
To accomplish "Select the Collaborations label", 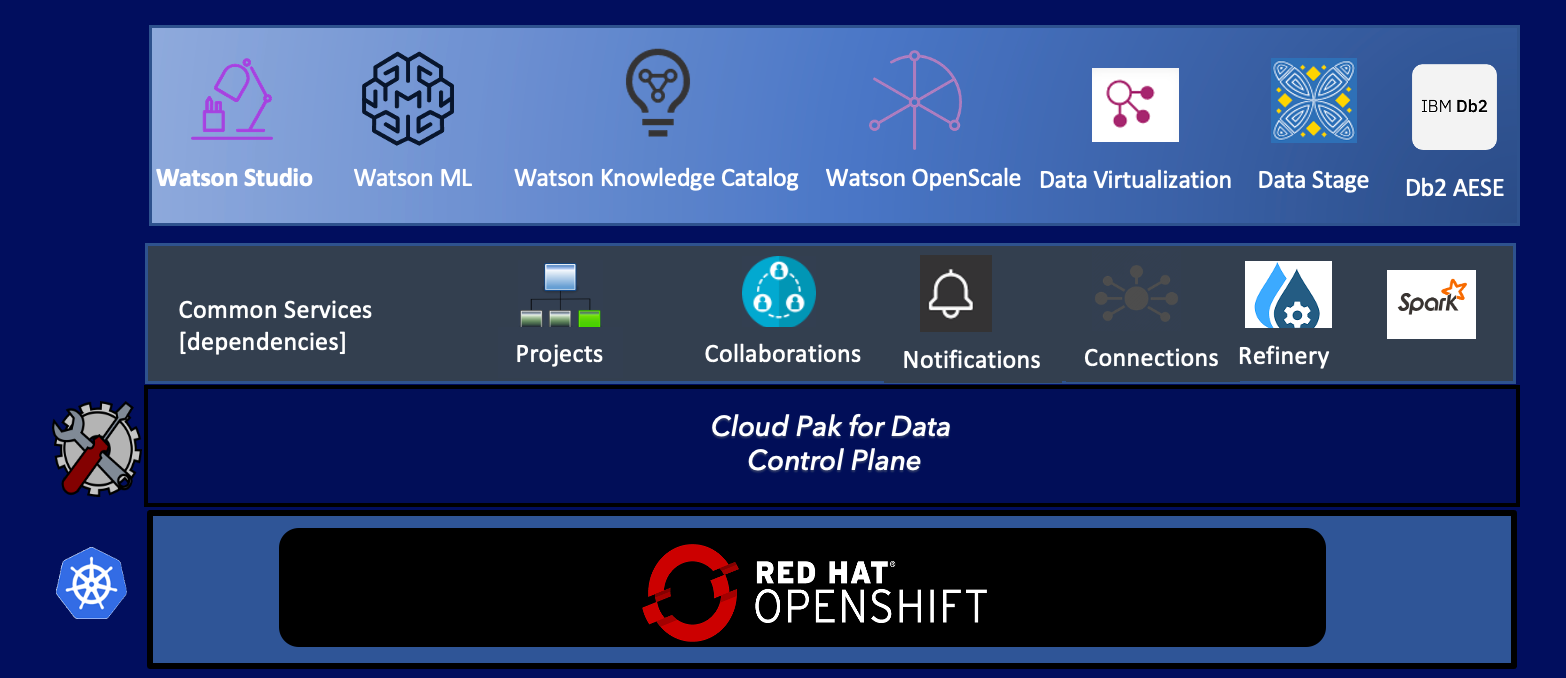I will 782,354.
